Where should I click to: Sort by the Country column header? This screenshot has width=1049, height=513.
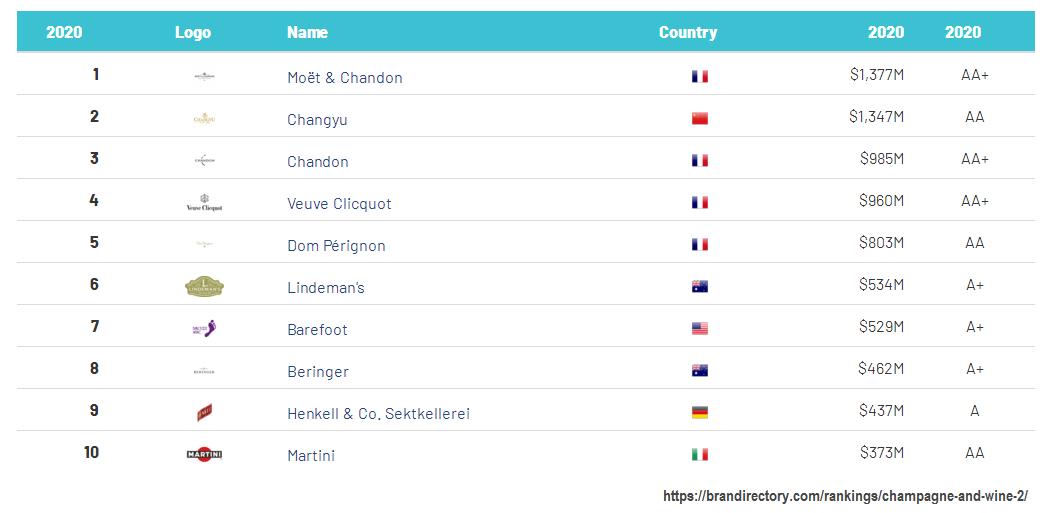tap(688, 32)
